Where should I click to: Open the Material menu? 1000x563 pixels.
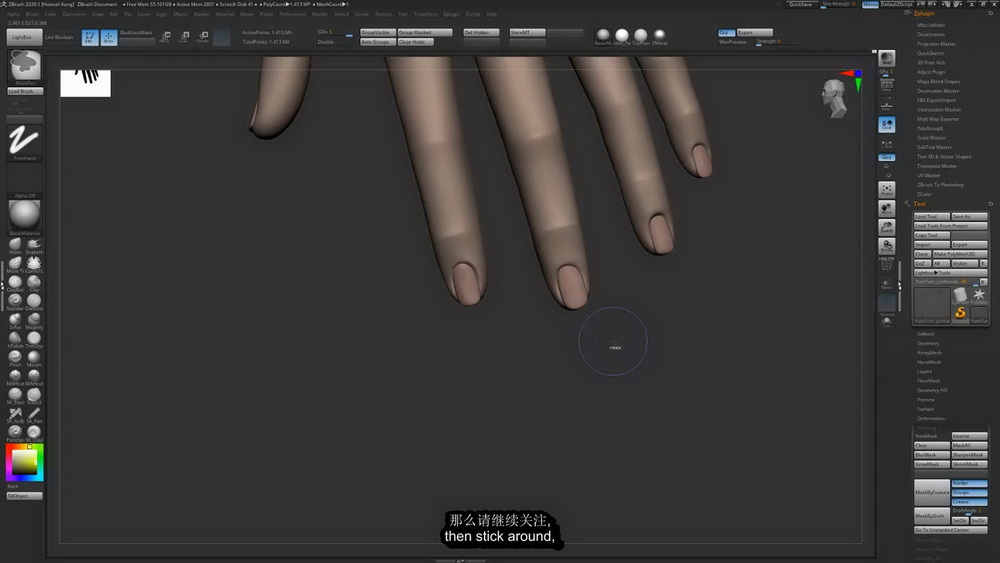pos(224,14)
